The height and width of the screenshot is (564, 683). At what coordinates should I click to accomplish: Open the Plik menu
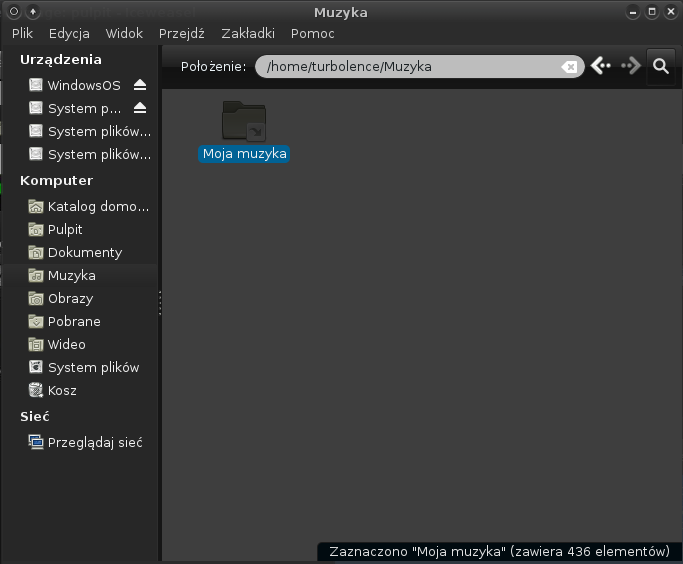(23, 33)
